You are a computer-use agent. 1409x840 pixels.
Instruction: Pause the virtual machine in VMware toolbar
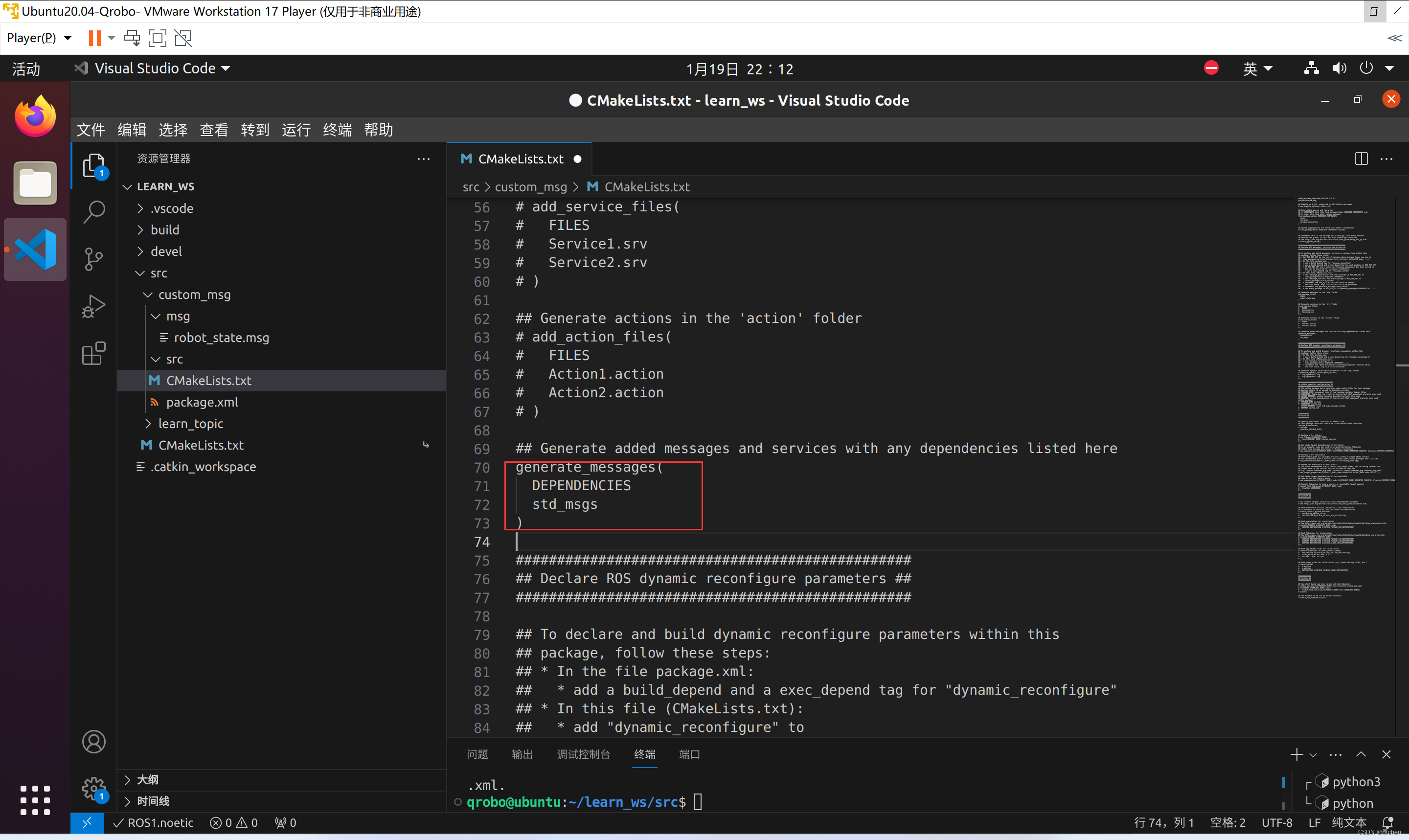tap(94, 38)
